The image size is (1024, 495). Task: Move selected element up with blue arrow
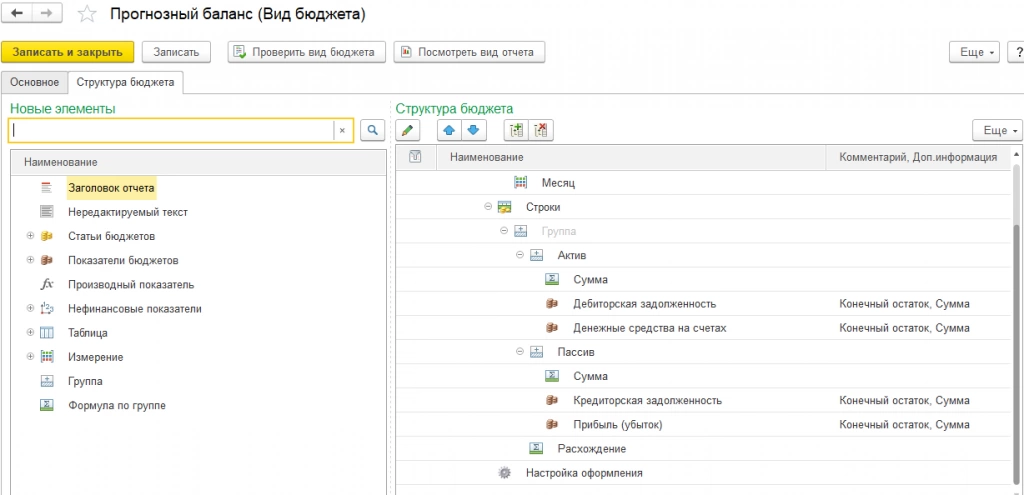pyautogui.click(x=449, y=130)
